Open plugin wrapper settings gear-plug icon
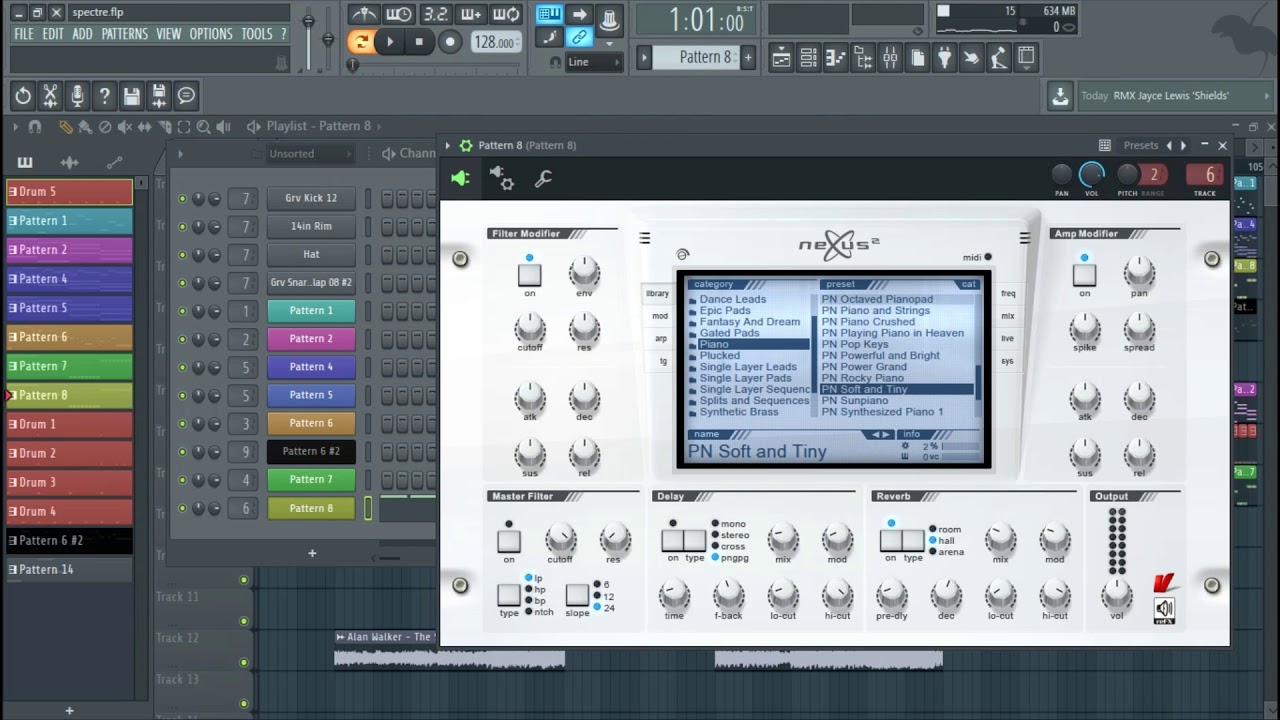 (x=501, y=179)
